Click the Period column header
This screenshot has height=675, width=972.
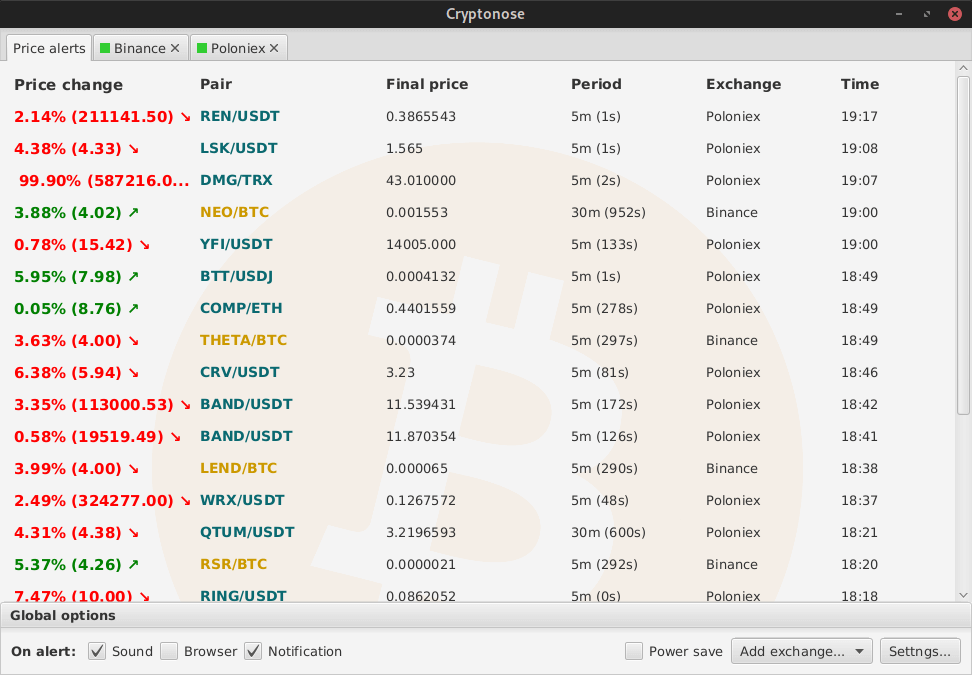pyautogui.click(x=596, y=84)
